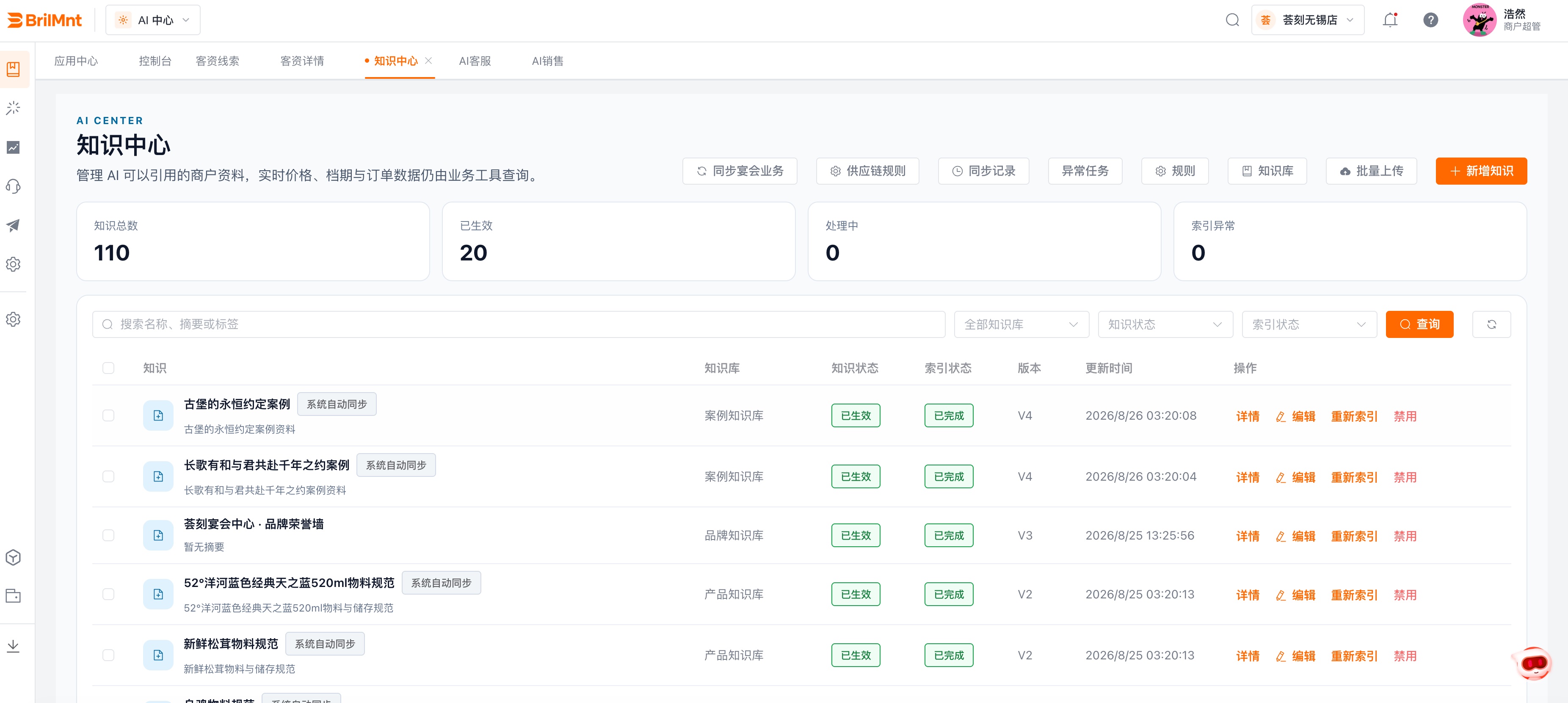This screenshot has width=1568, height=703.
Task: Check the box for 荟刻宴会中心·品牌荣誉墙
Action: (x=108, y=535)
